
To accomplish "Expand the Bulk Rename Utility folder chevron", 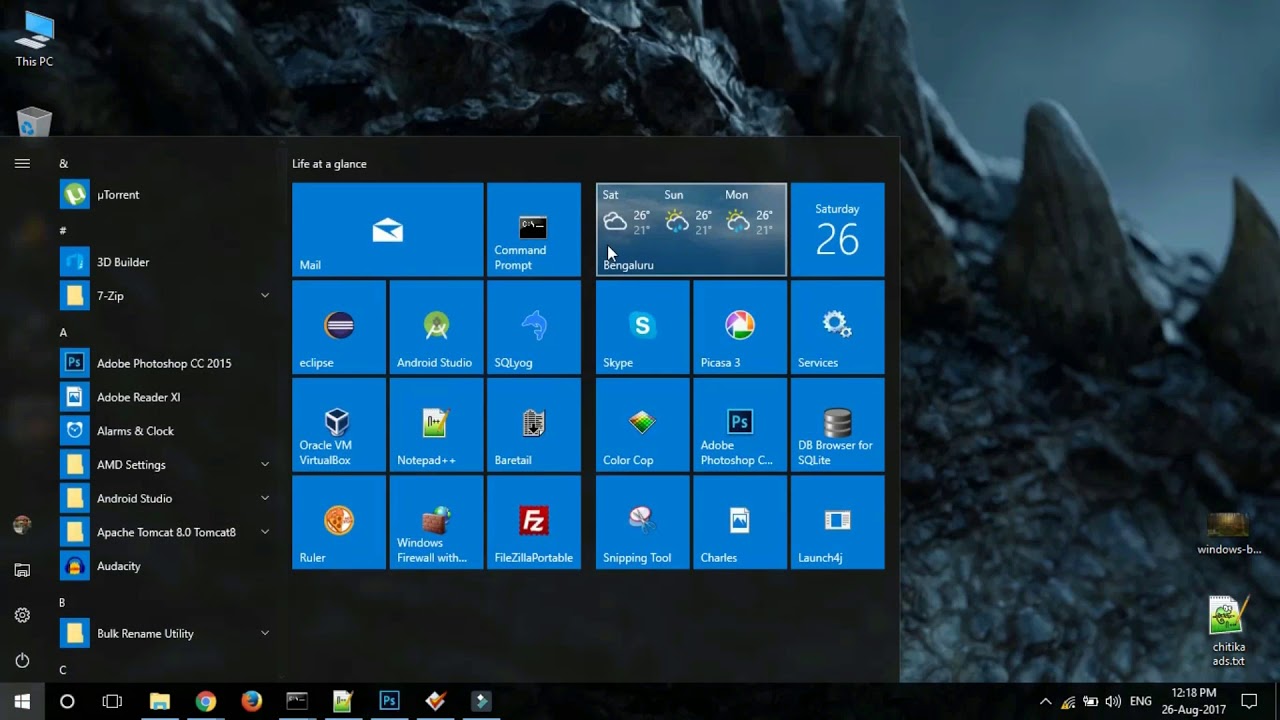I will coord(265,633).
